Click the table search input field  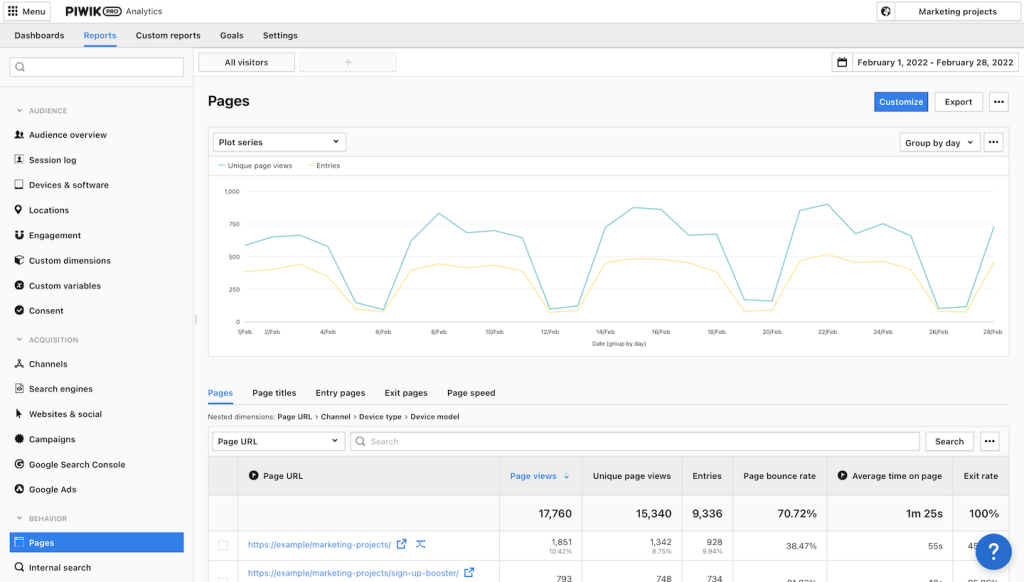[x=634, y=441]
